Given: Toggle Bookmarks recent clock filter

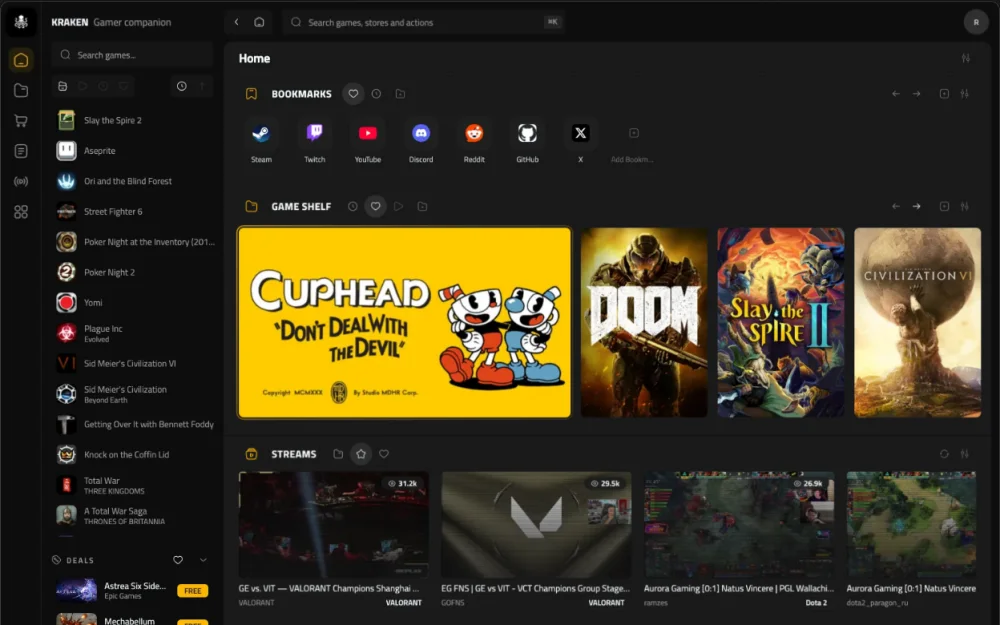Looking at the screenshot, I should click(x=376, y=94).
